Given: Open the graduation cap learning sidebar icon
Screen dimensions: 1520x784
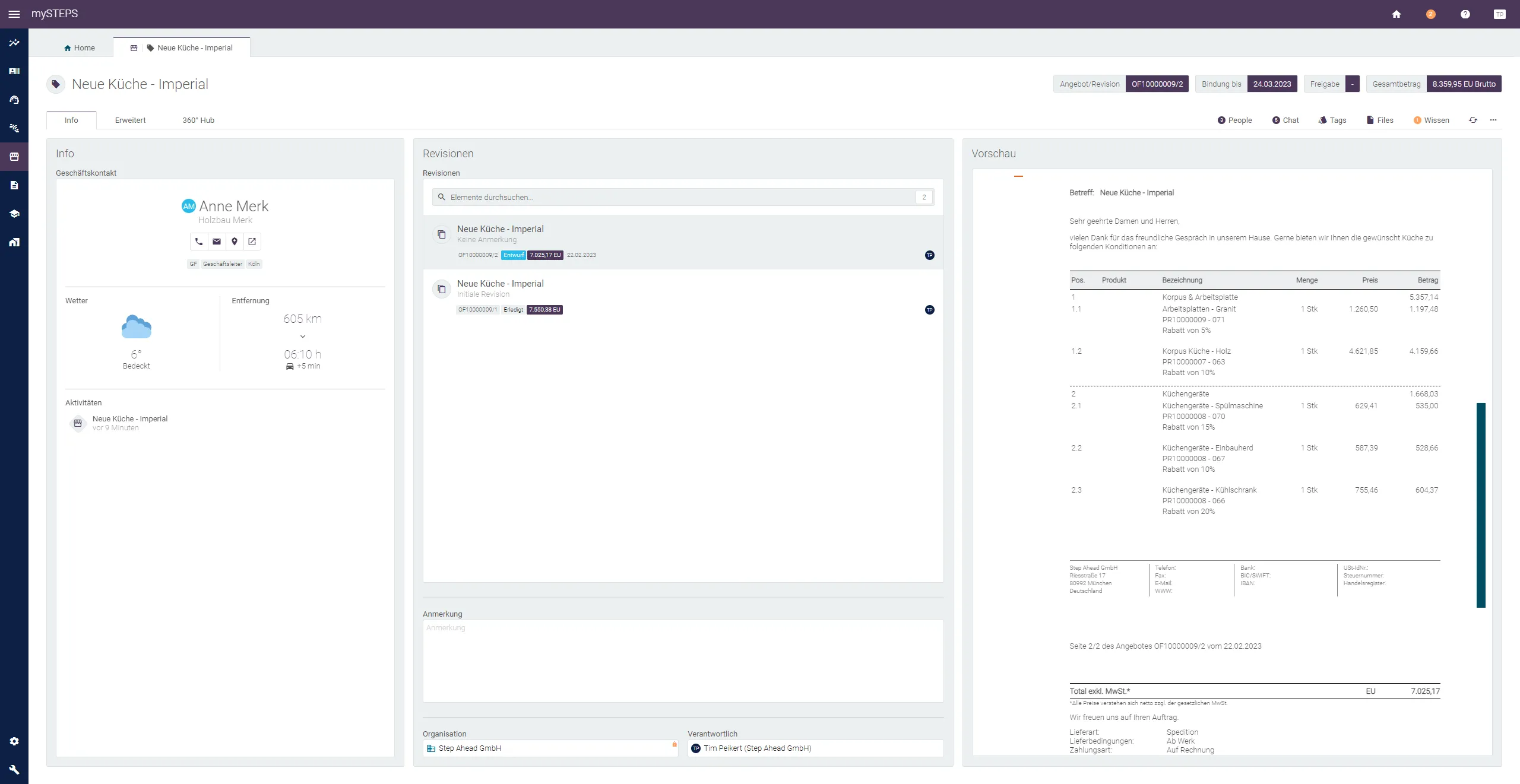Looking at the screenshot, I should 14,214.
